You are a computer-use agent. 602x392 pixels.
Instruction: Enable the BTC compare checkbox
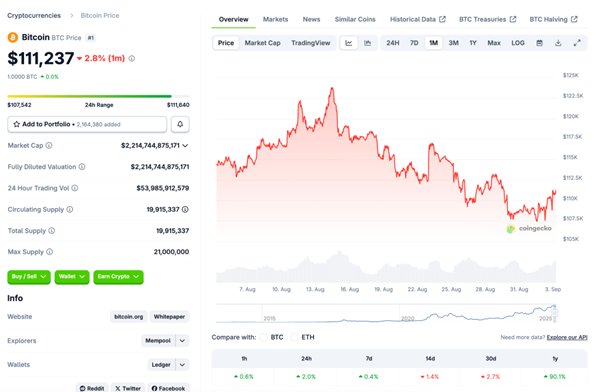click(263, 337)
